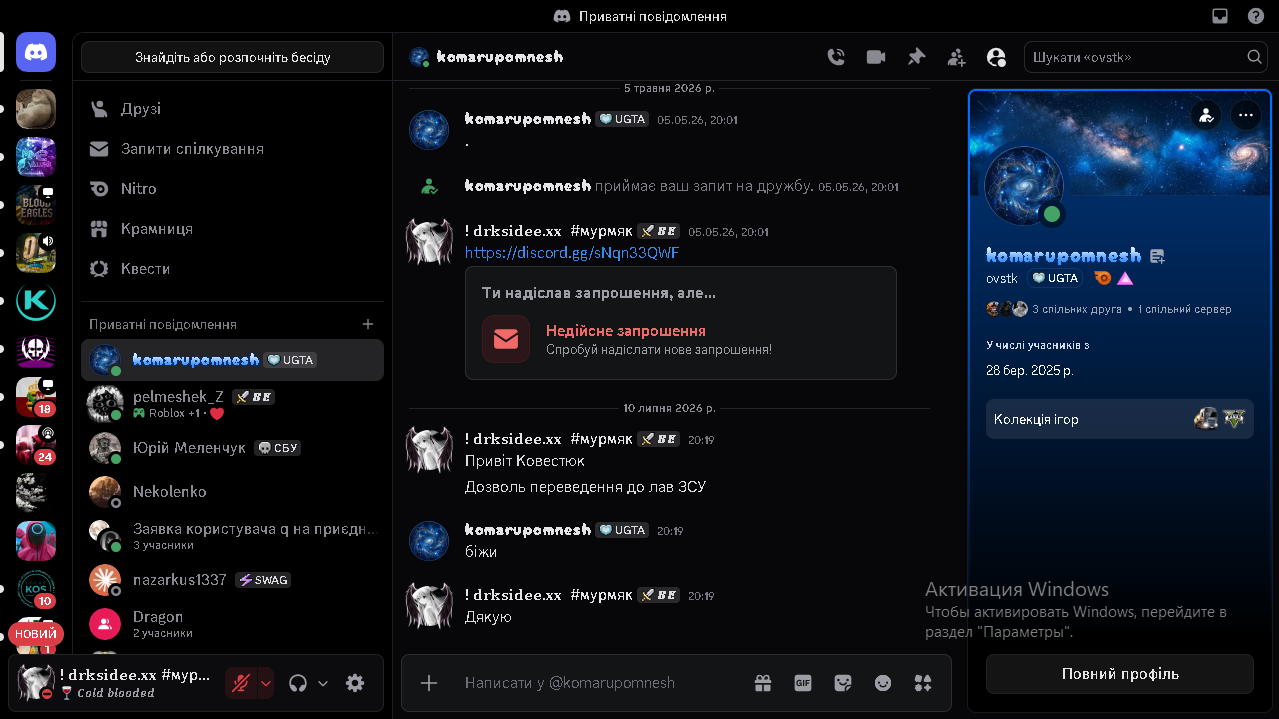The height and width of the screenshot is (719, 1279).
Task: Click the search magnifier icon
Action: click(1254, 57)
